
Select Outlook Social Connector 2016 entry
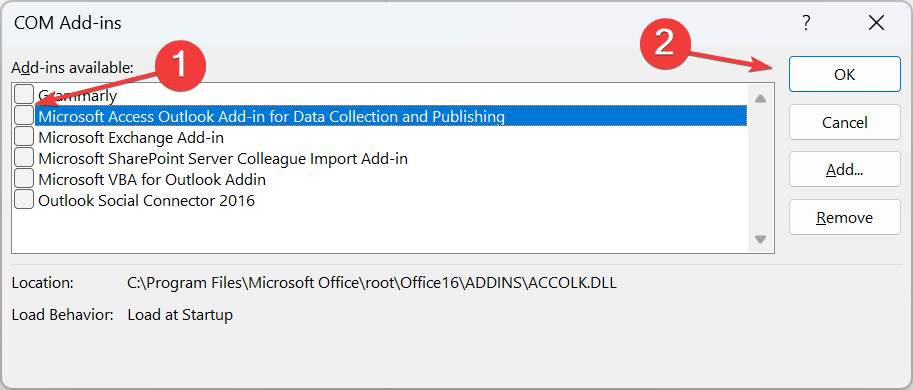[147, 200]
